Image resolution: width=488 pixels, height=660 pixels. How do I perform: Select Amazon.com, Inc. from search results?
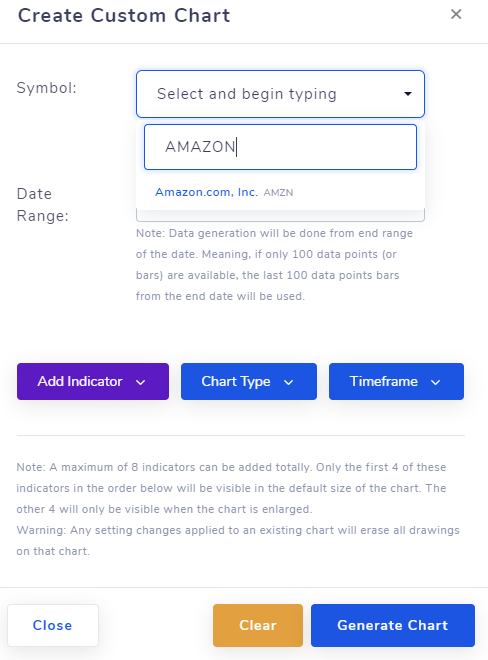206,192
